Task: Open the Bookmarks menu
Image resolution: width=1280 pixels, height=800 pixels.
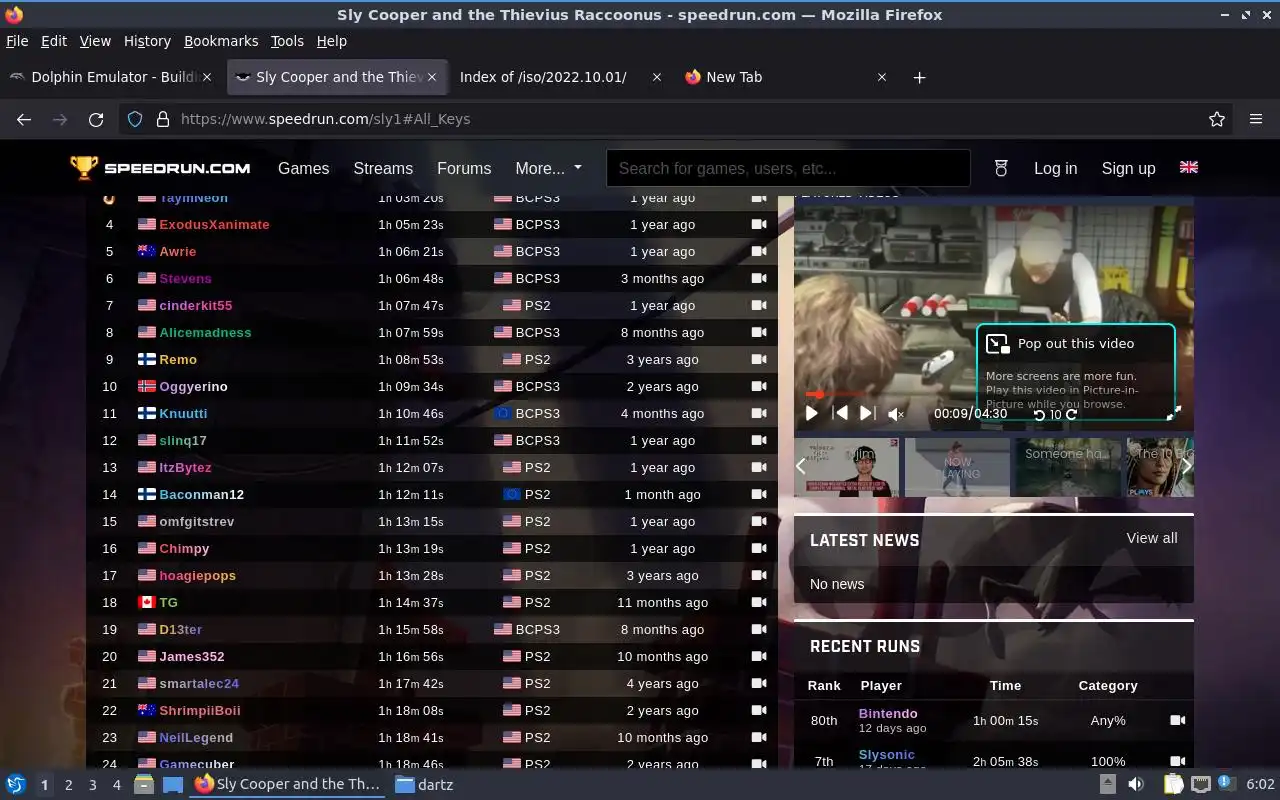Action: coord(221,41)
